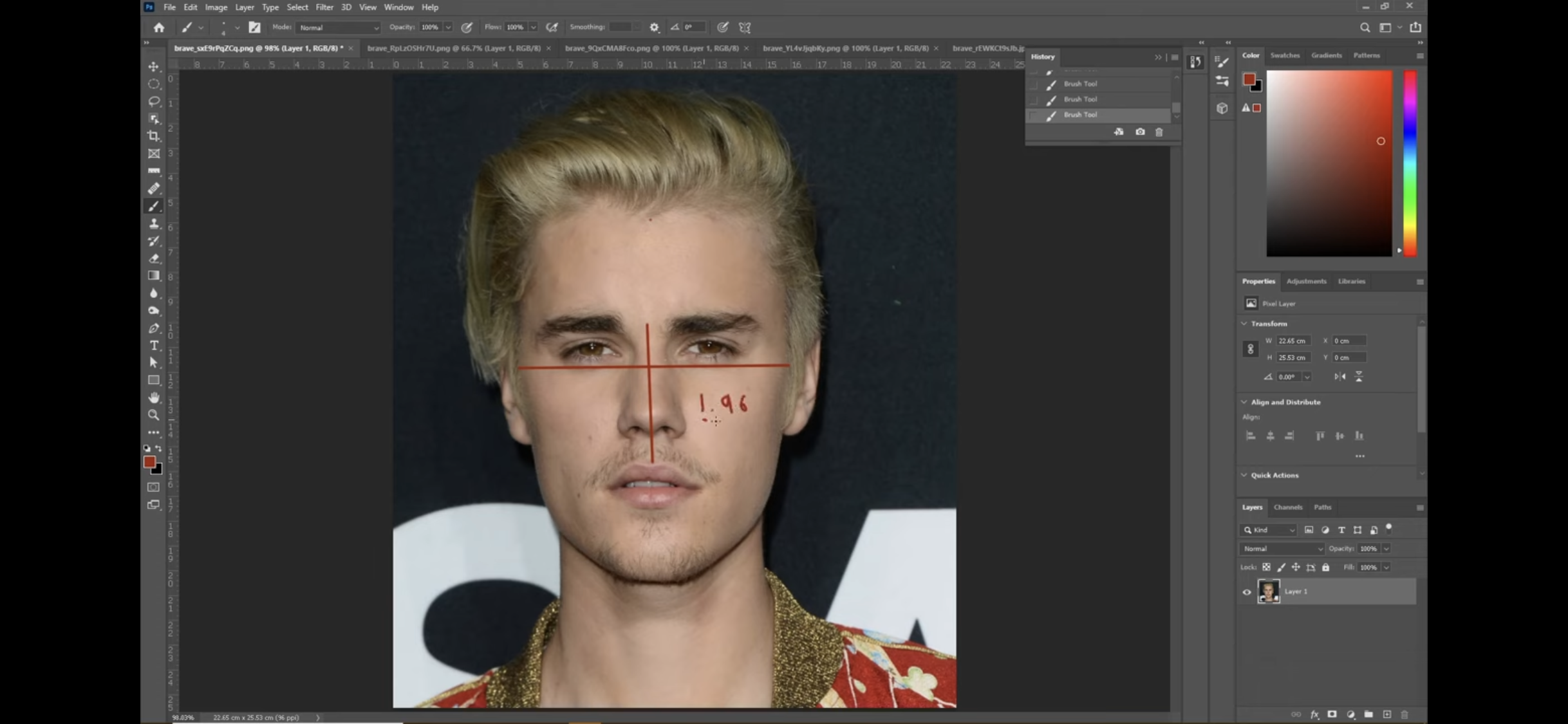Toggle link between width and height
1568x724 pixels.
coord(1250,349)
